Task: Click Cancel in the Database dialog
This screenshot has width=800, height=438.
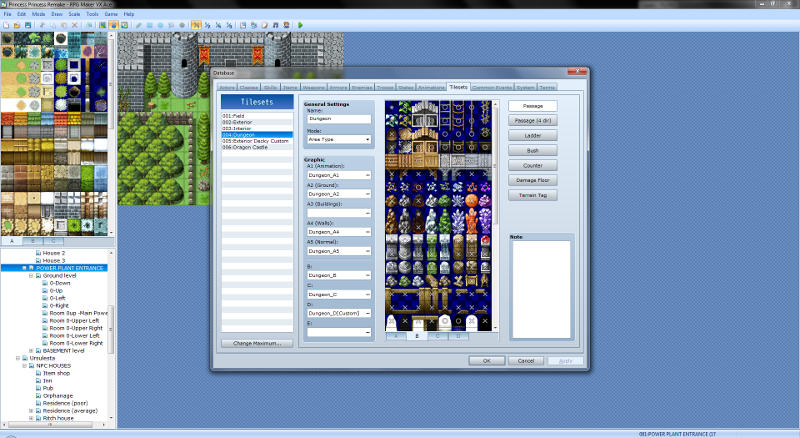Action: coord(526,360)
